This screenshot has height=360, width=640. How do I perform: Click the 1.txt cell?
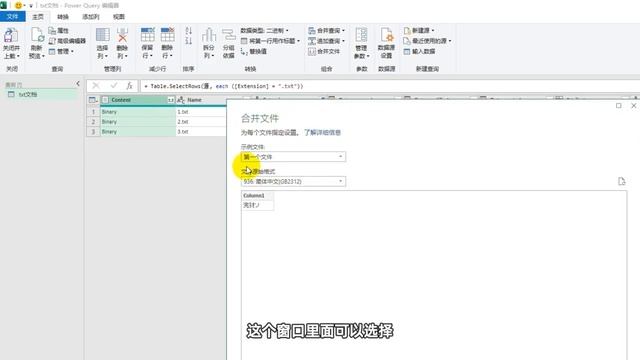point(201,112)
